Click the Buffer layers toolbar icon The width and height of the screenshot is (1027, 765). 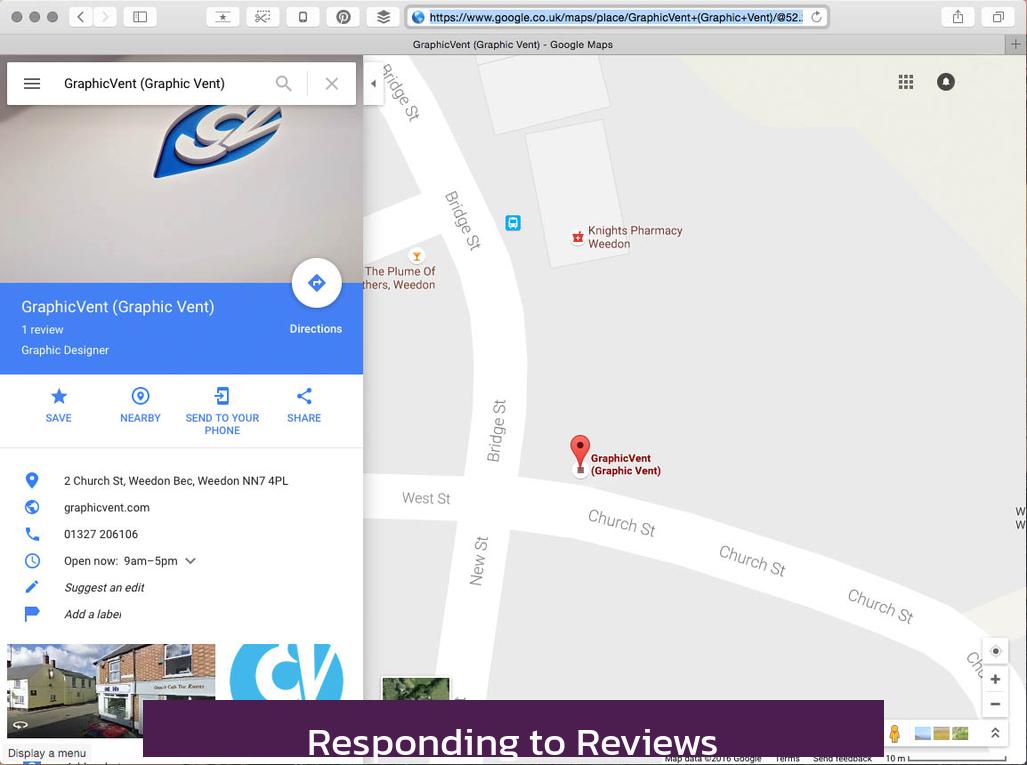click(383, 17)
